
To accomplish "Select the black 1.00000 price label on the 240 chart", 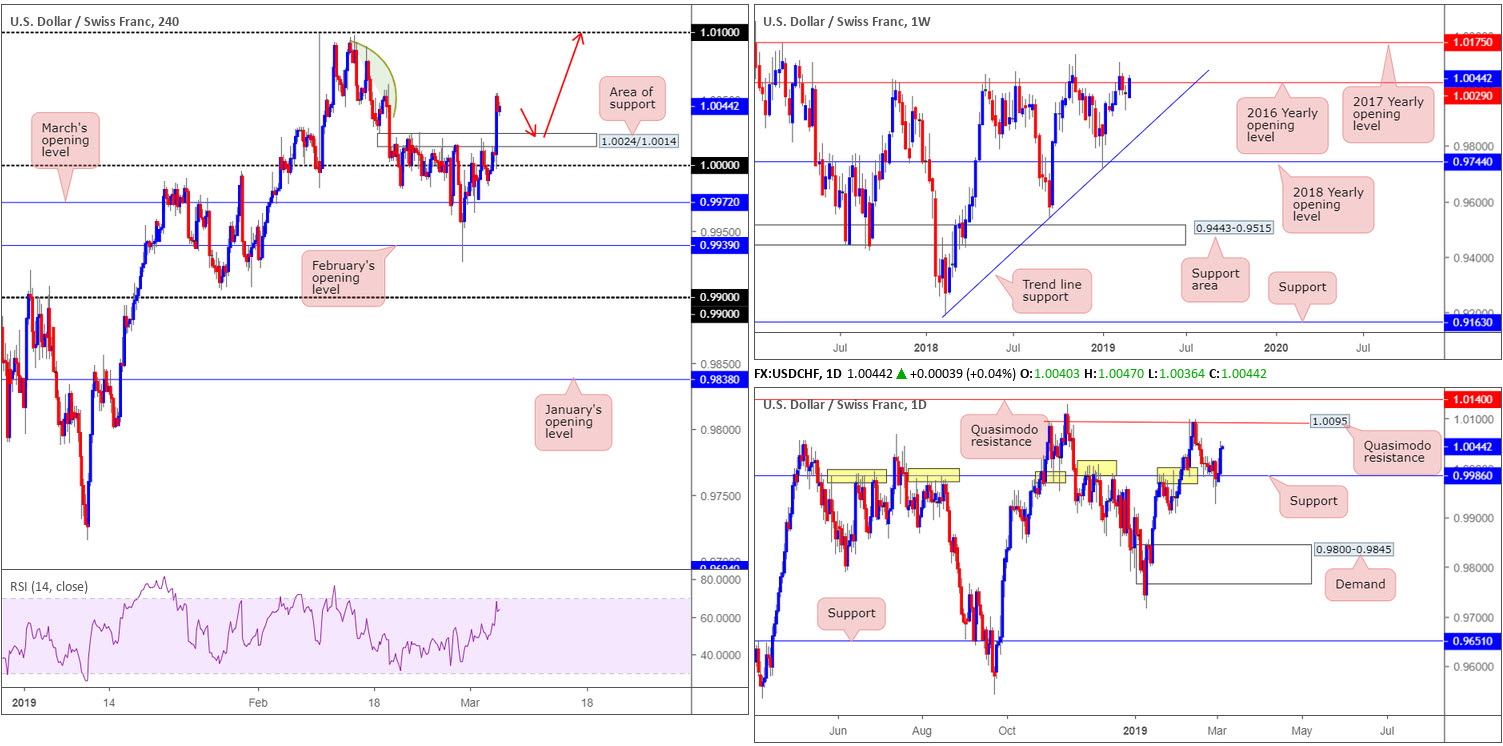I will point(719,165).
